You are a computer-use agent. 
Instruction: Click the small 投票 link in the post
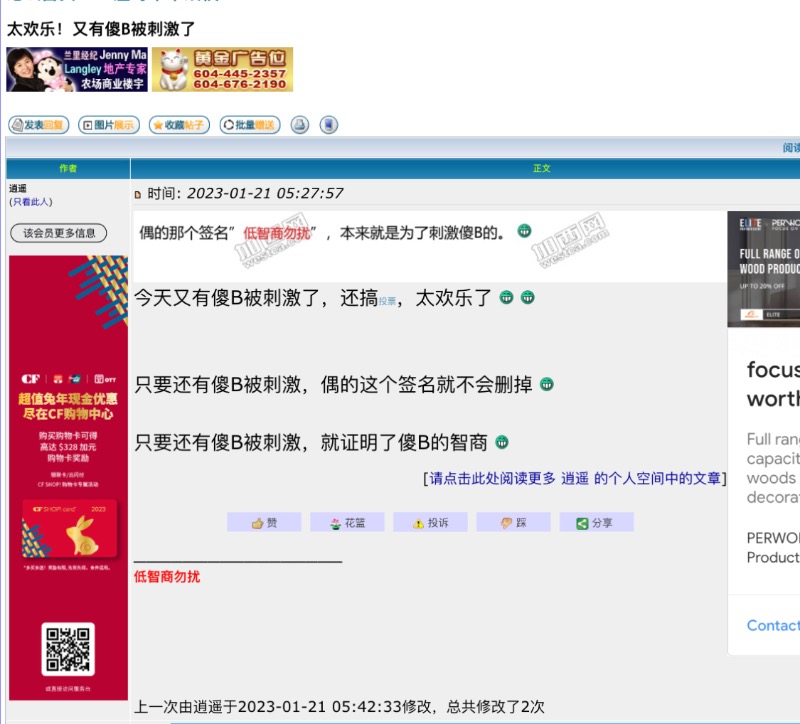coord(387,301)
